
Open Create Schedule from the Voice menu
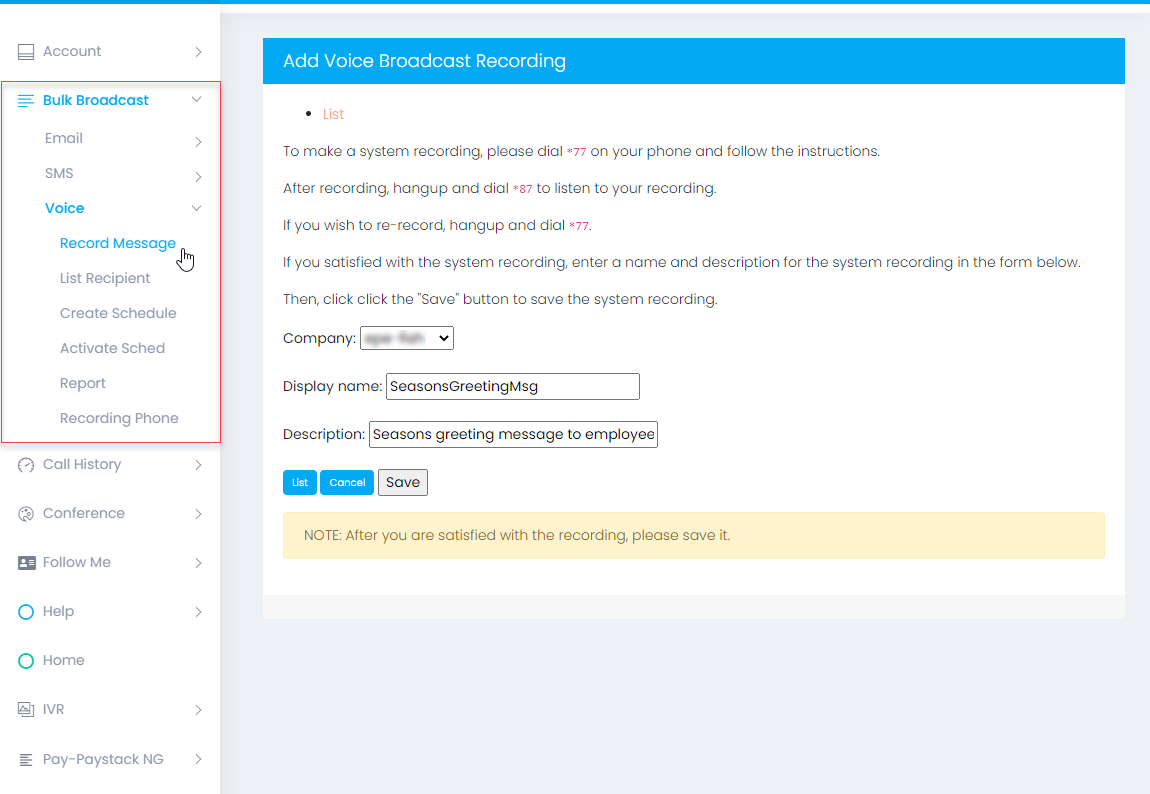coord(118,312)
